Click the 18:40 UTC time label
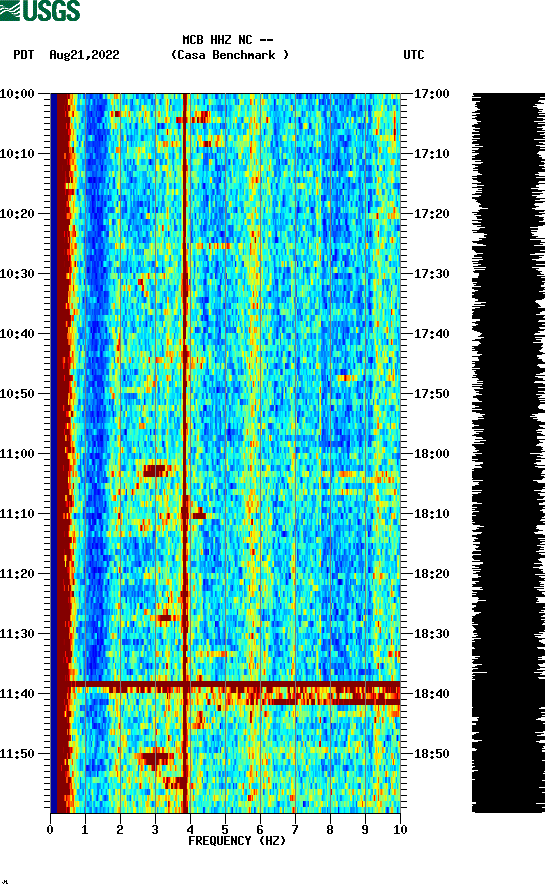This screenshot has height=893, width=552. 432,694
